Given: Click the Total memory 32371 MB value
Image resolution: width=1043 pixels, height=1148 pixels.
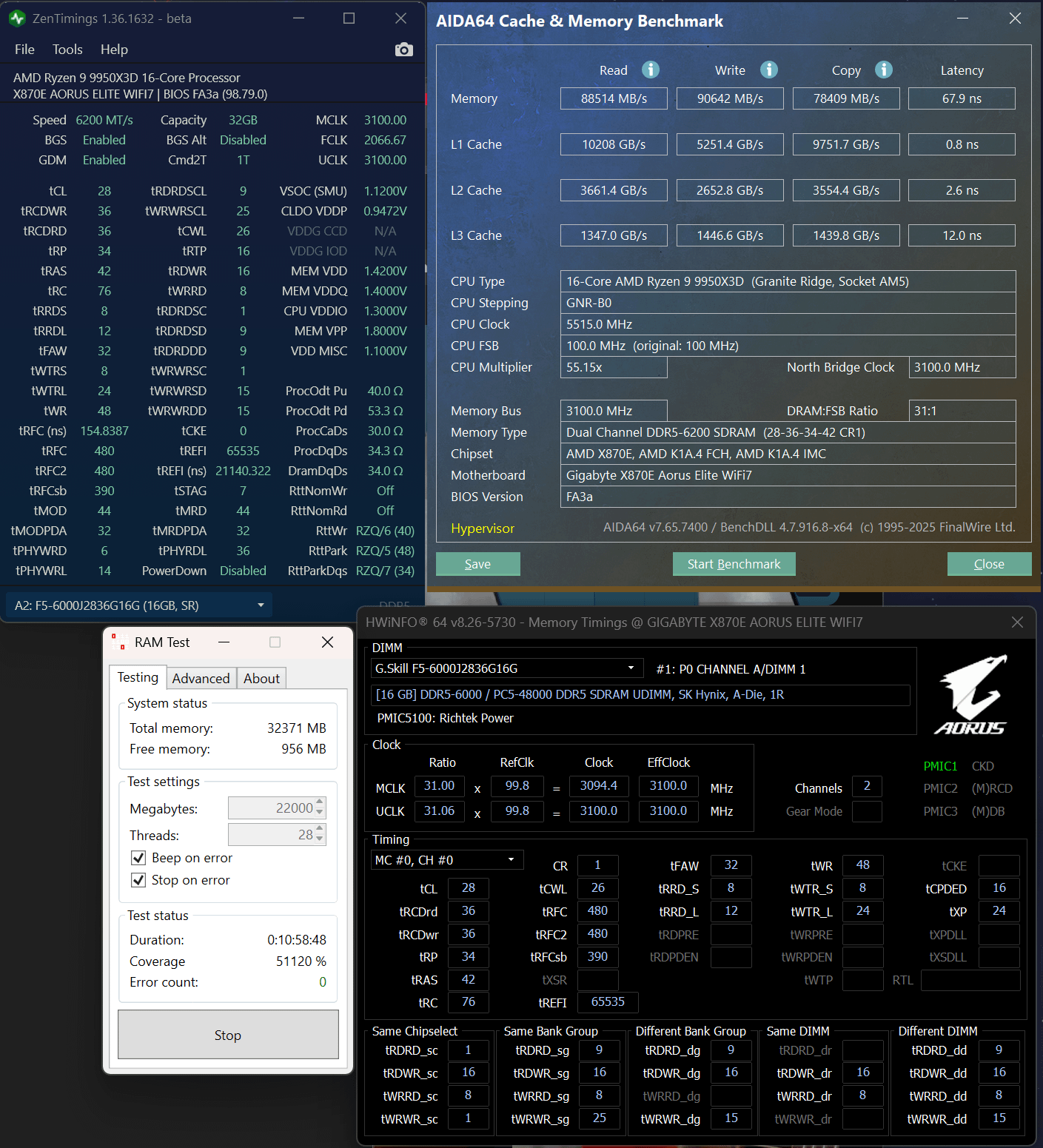Looking at the screenshot, I should point(297,728).
